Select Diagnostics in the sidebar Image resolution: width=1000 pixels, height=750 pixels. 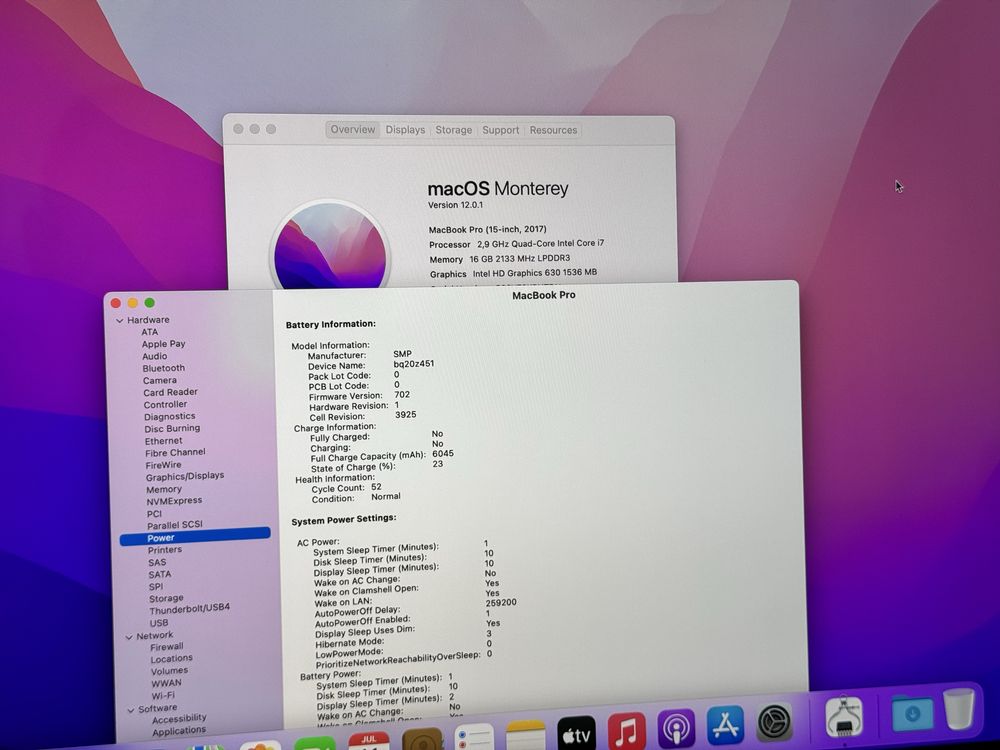(x=169, y=416)
